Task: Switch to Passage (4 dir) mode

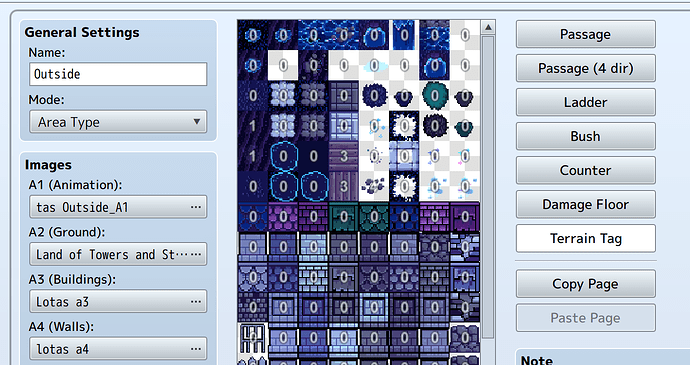Action: click(585, 68)
